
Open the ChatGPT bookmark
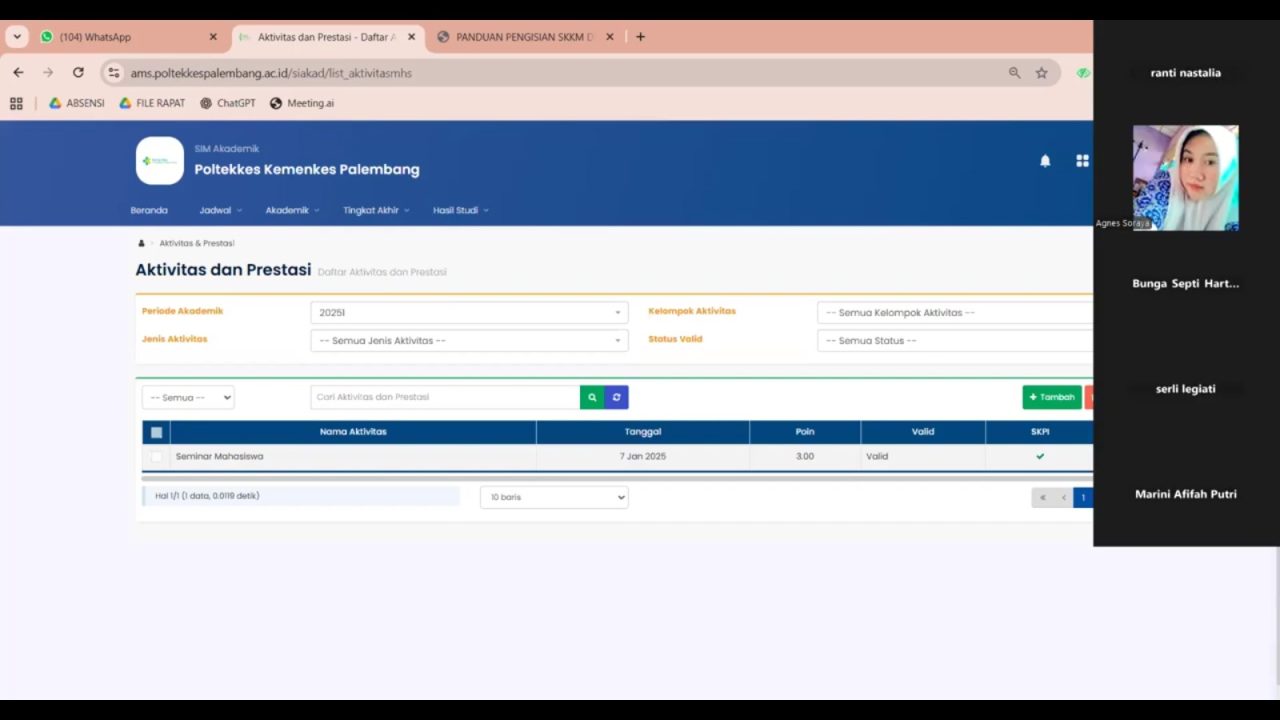228,103
